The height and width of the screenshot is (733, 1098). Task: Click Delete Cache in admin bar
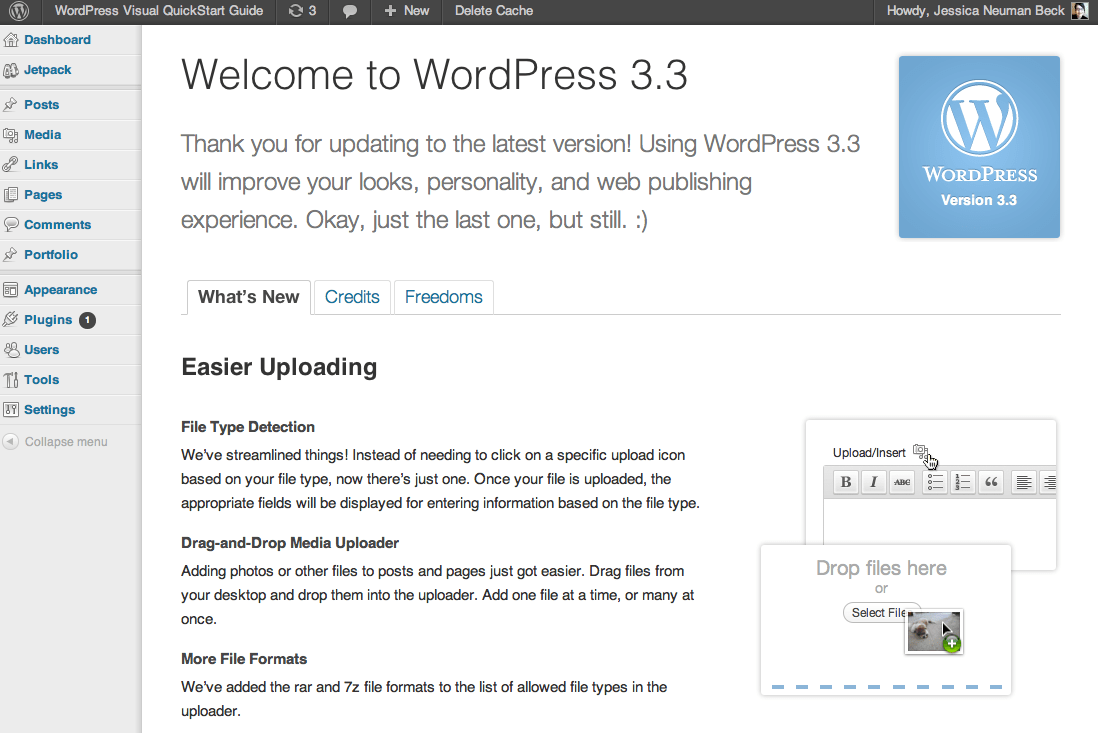(x=494, y=11)
